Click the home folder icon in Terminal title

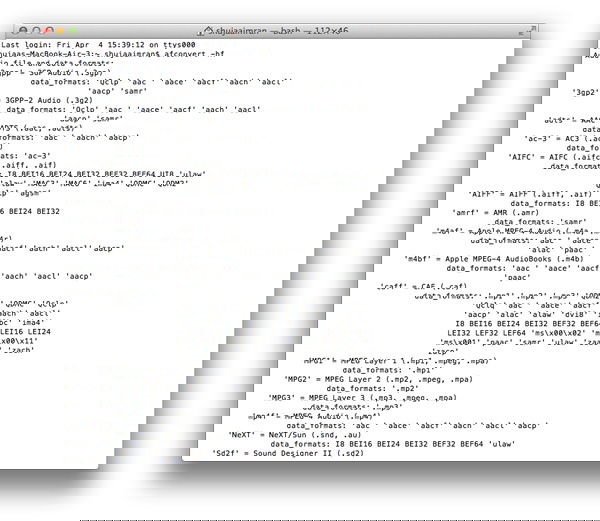(x=208, y=31)
